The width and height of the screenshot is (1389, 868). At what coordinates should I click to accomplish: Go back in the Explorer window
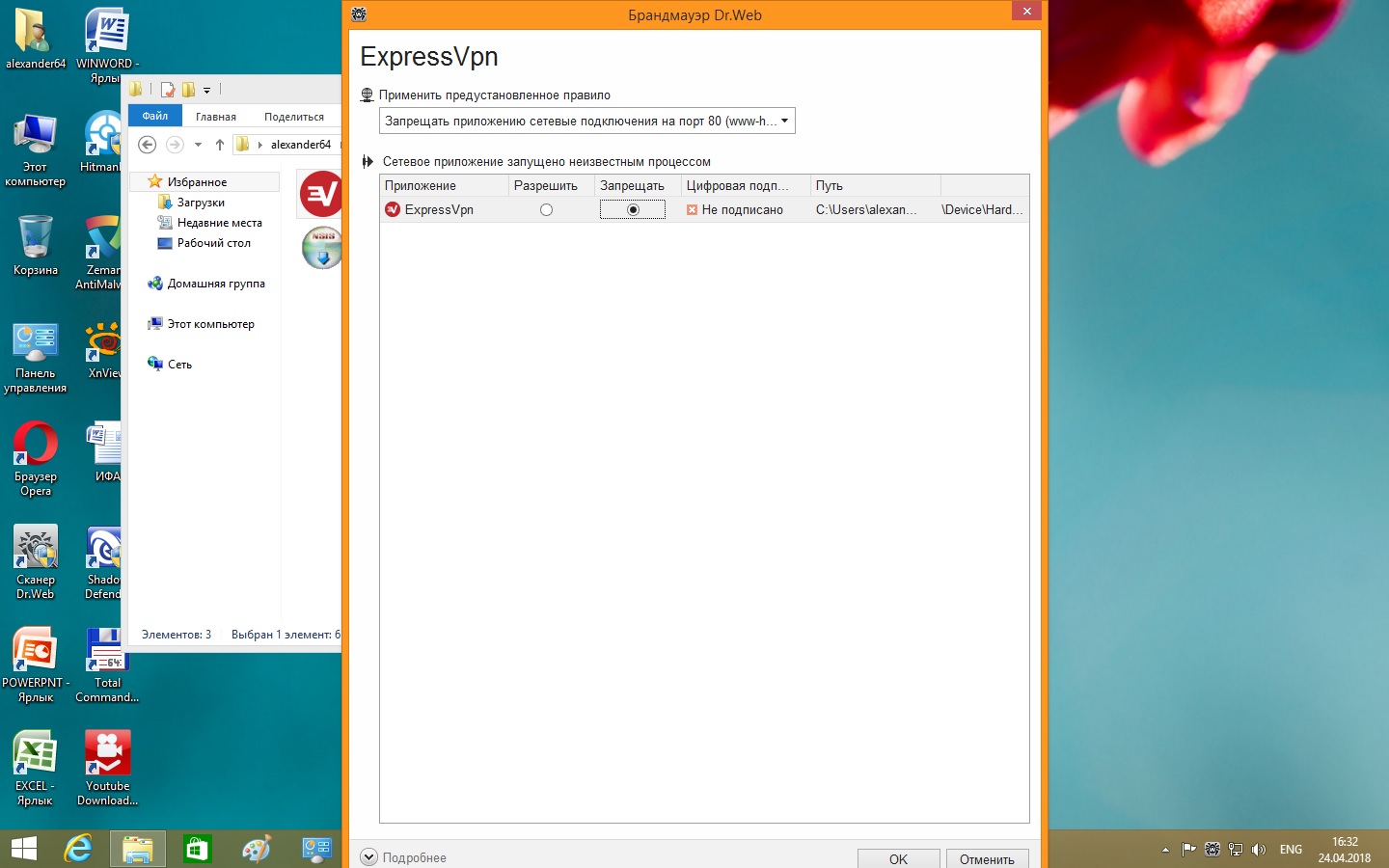click(x=147, y=145)
